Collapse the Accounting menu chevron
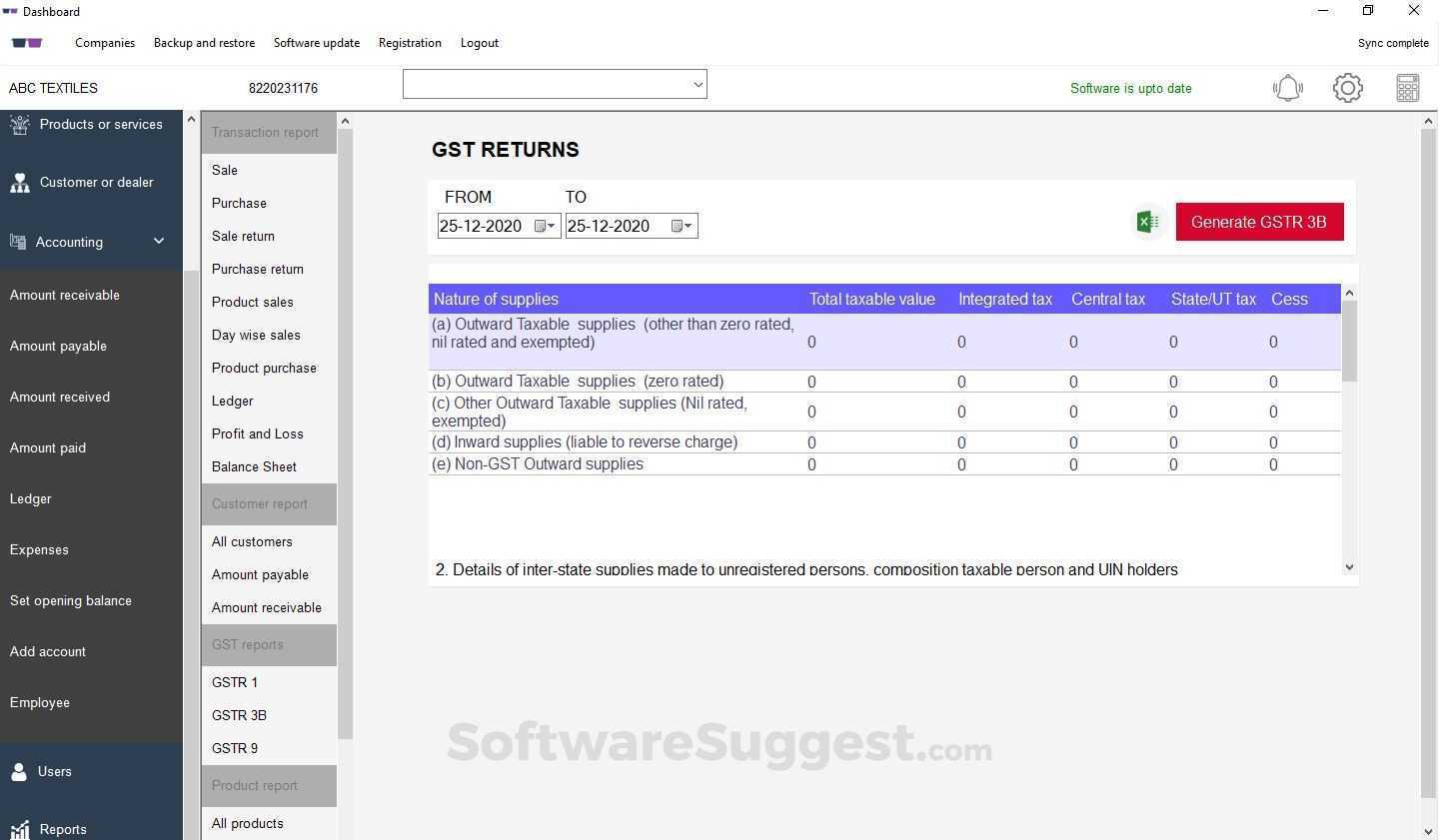 click(x=158, y=242)
